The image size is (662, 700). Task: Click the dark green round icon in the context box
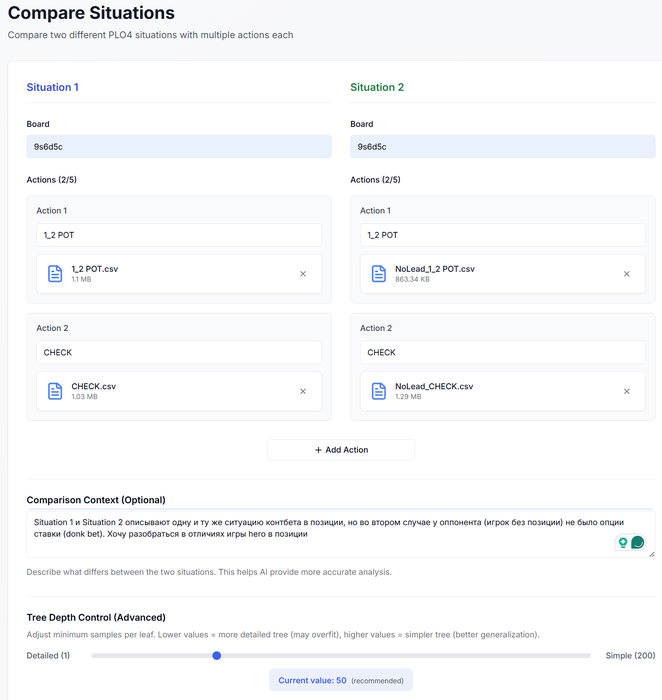pyautogui.click(x=638, y=542)
